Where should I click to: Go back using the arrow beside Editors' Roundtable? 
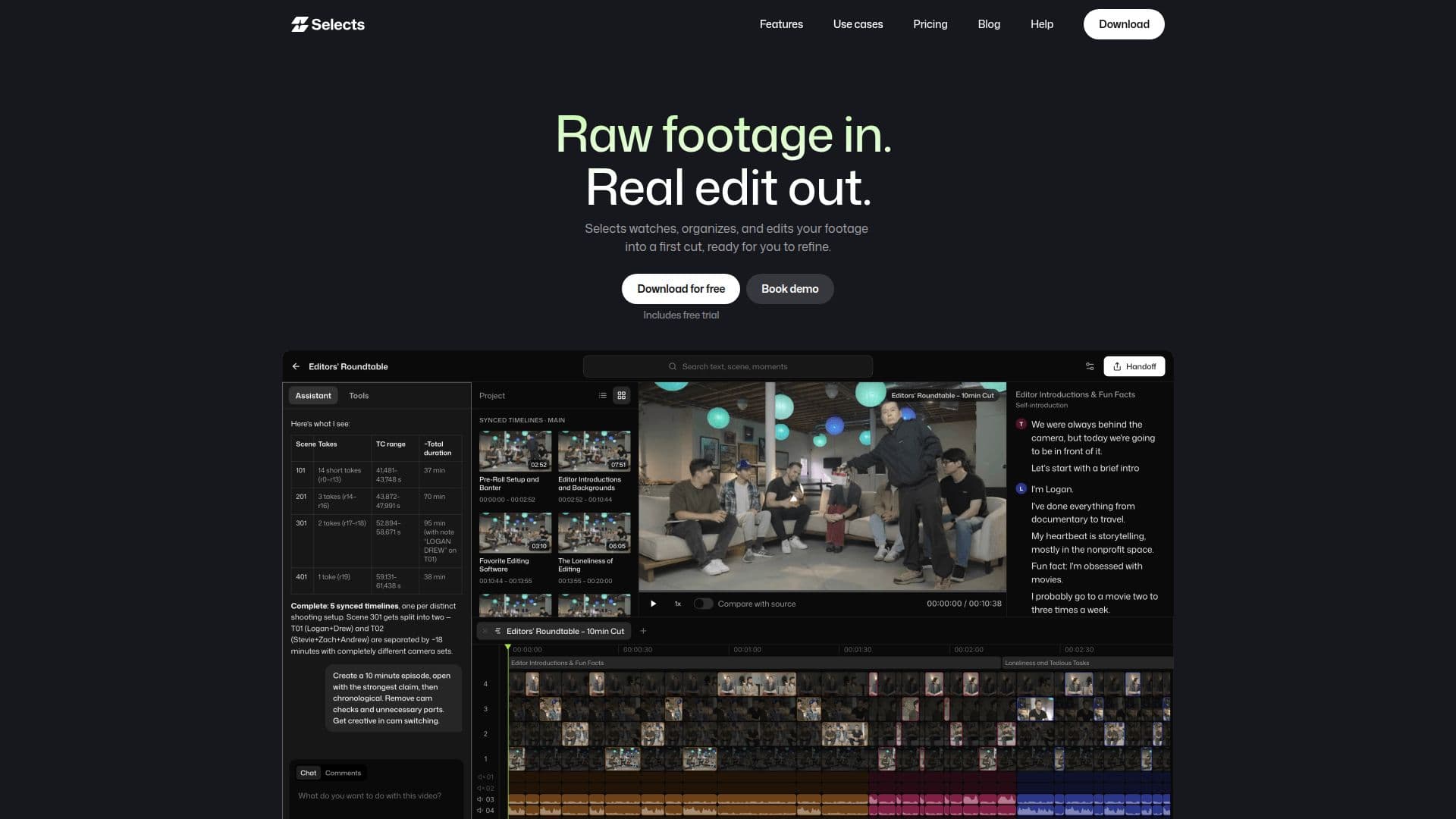(296, 366)
